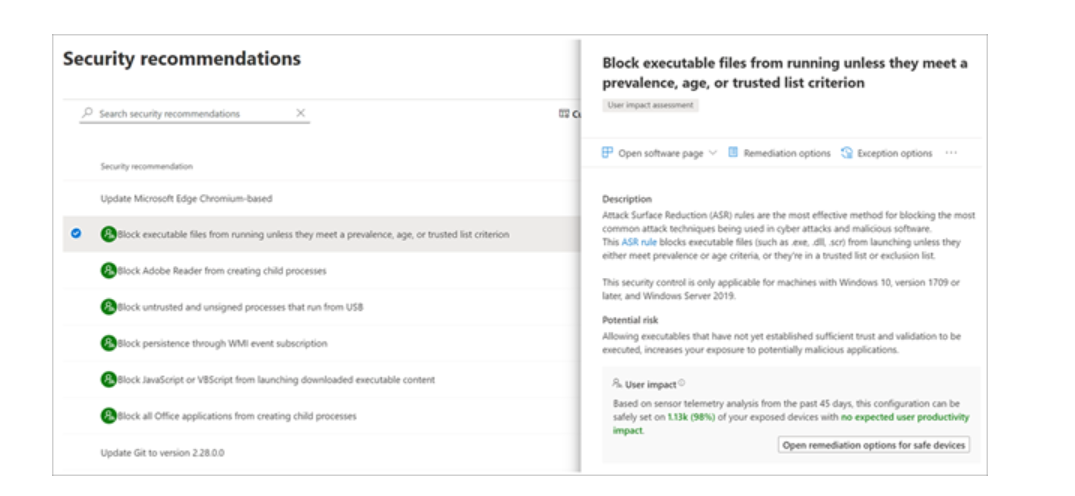This screenshot has width=1075, height=496.
Task: Click Open software page
Action: pos(653,153)
